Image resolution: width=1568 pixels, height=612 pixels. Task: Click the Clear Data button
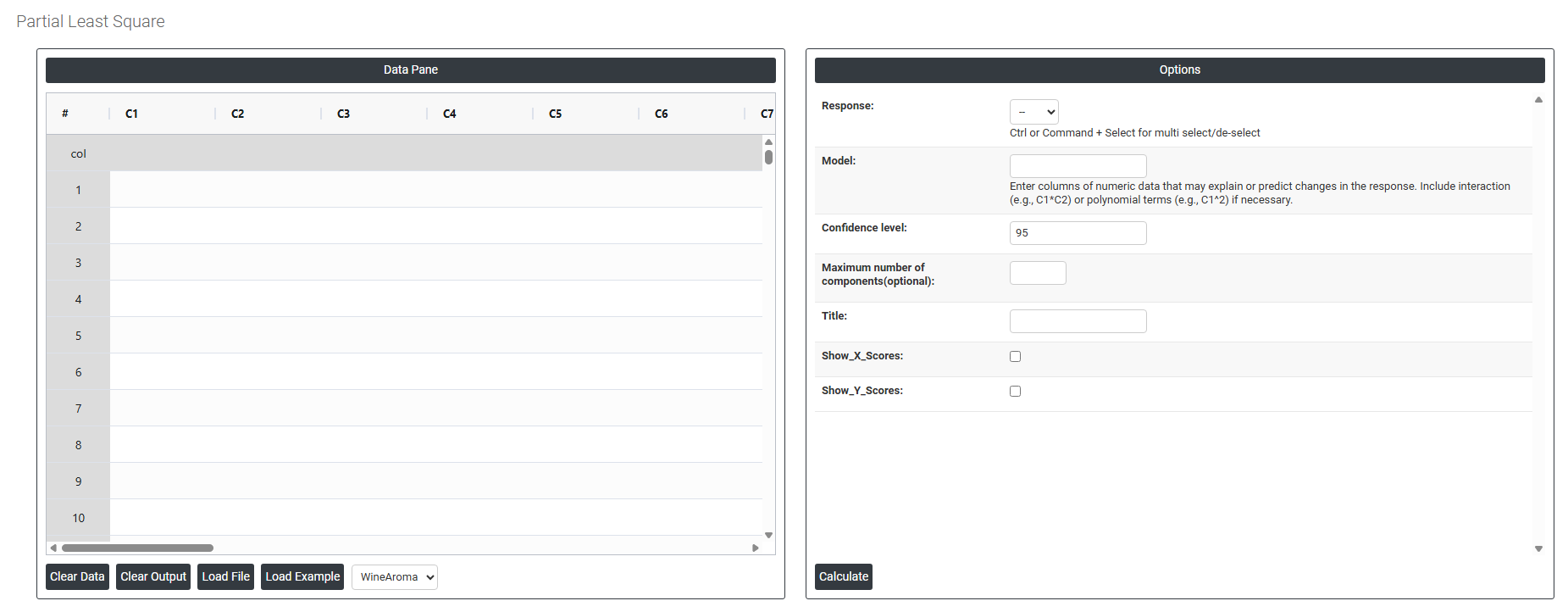77,577
